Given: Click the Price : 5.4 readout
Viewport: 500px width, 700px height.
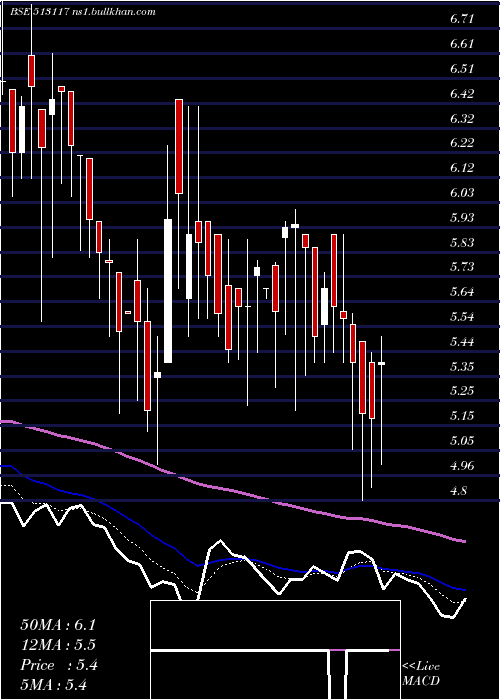Looking at the screenshot, I should (59, 666).
